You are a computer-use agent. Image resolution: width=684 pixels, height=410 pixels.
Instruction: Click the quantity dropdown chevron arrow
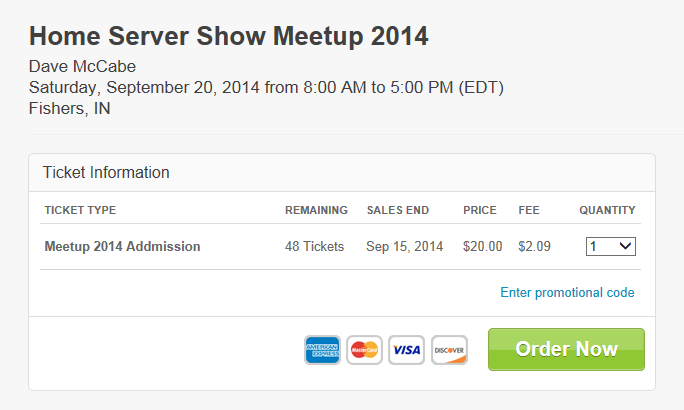pyautogui.click(x=625, y=246)
